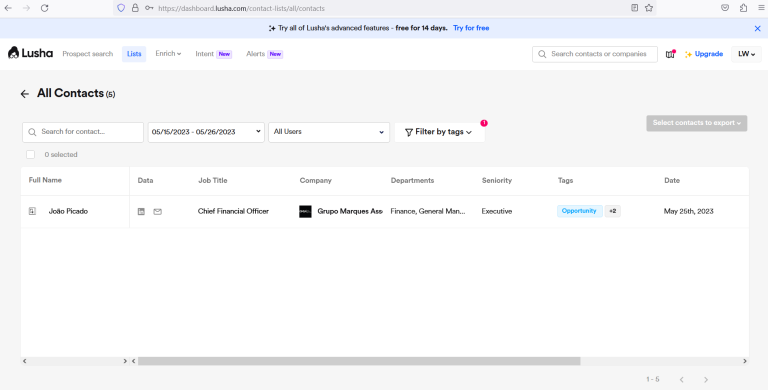Click the Try for free link
The width and height of the screenshot is (768, 390).
pos(471,28)
